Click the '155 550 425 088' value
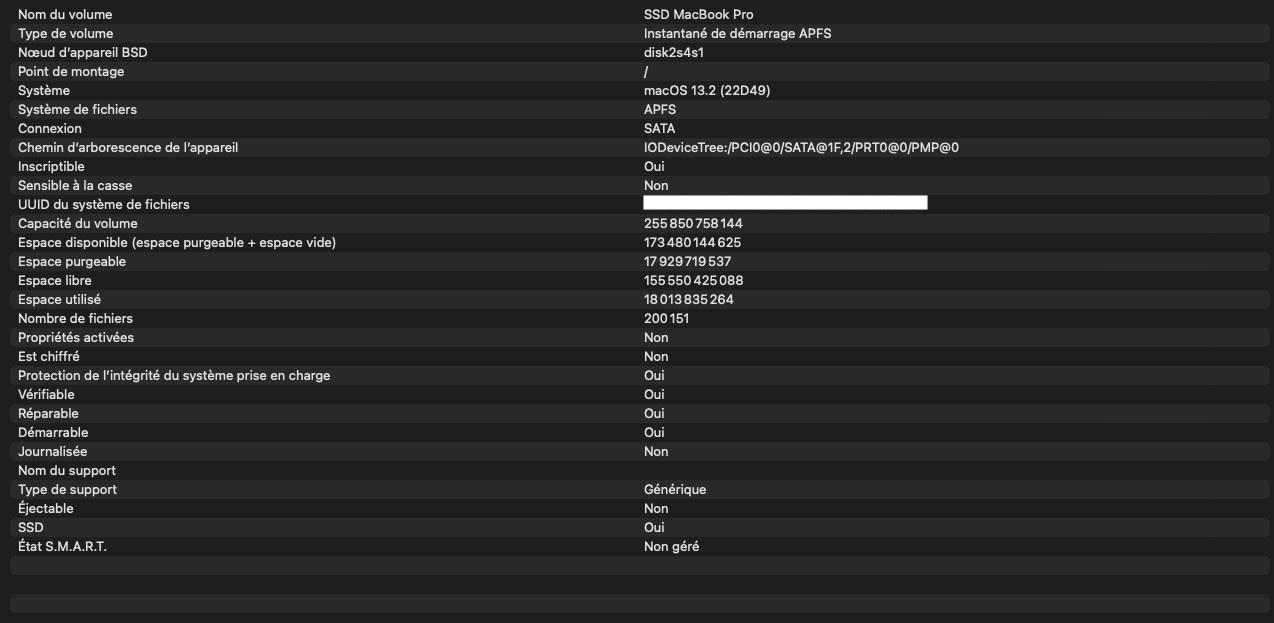This screenshot has height=623, width=1274. (693, 281)
